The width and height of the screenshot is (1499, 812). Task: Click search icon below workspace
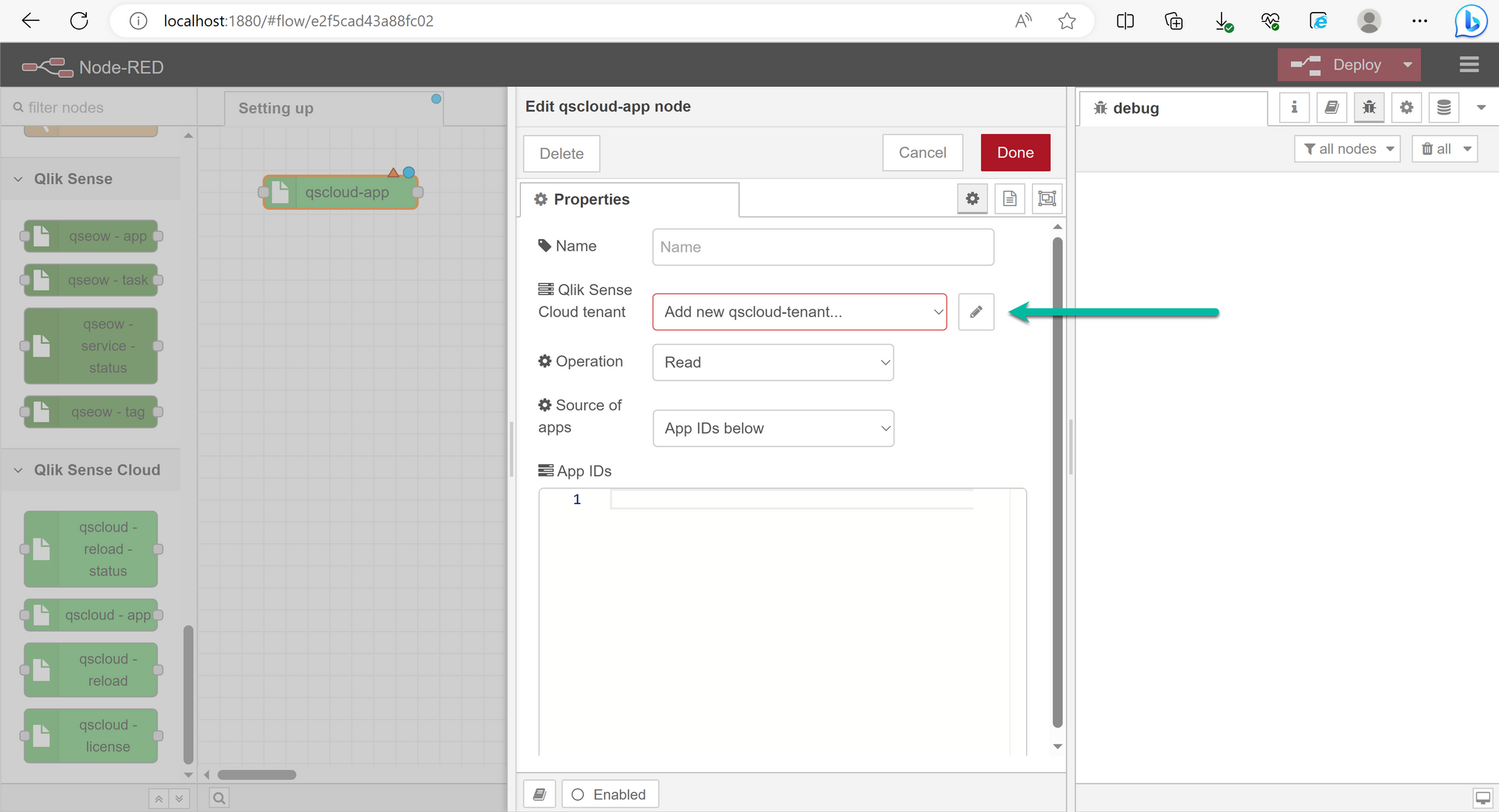click(x=219, y=799)
